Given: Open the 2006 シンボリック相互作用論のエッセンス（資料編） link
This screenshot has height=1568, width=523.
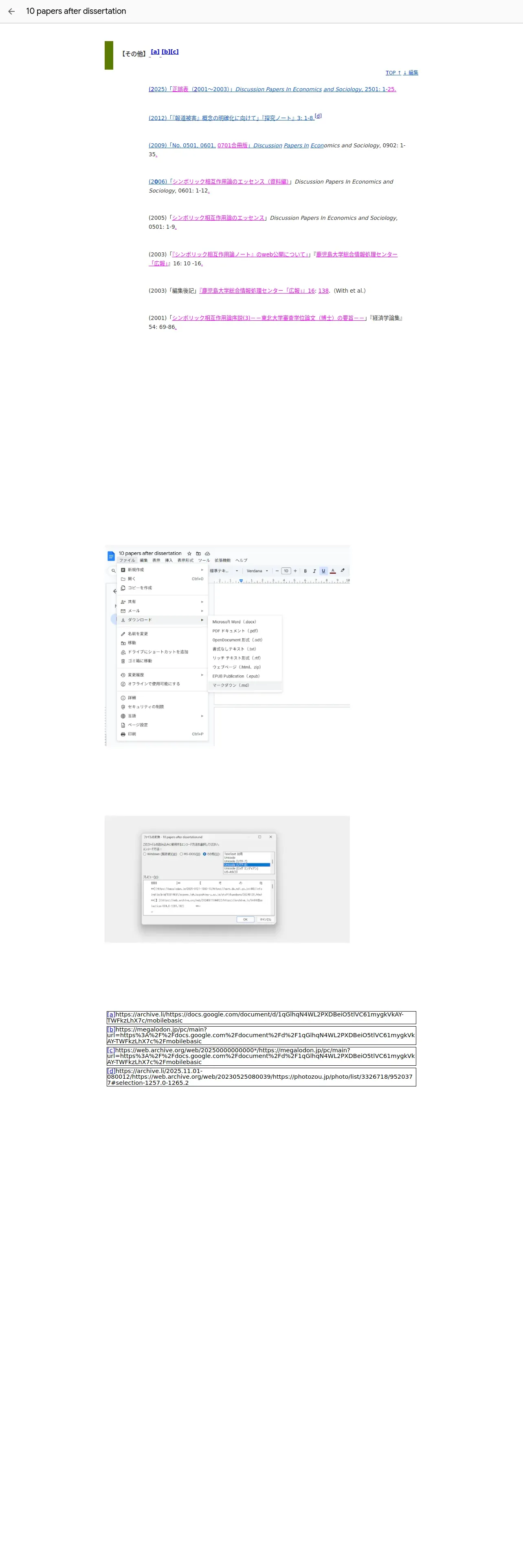Looking at the screenshot, I should tap(230, 182).
